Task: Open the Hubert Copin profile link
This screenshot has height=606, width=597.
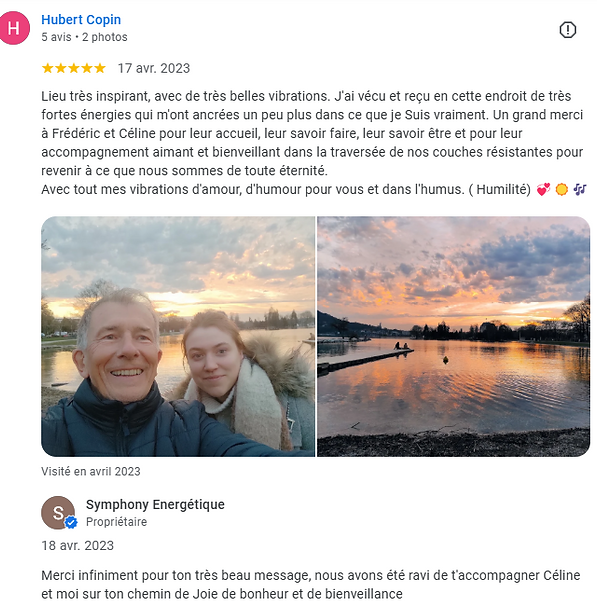Action: click(81, 20)
